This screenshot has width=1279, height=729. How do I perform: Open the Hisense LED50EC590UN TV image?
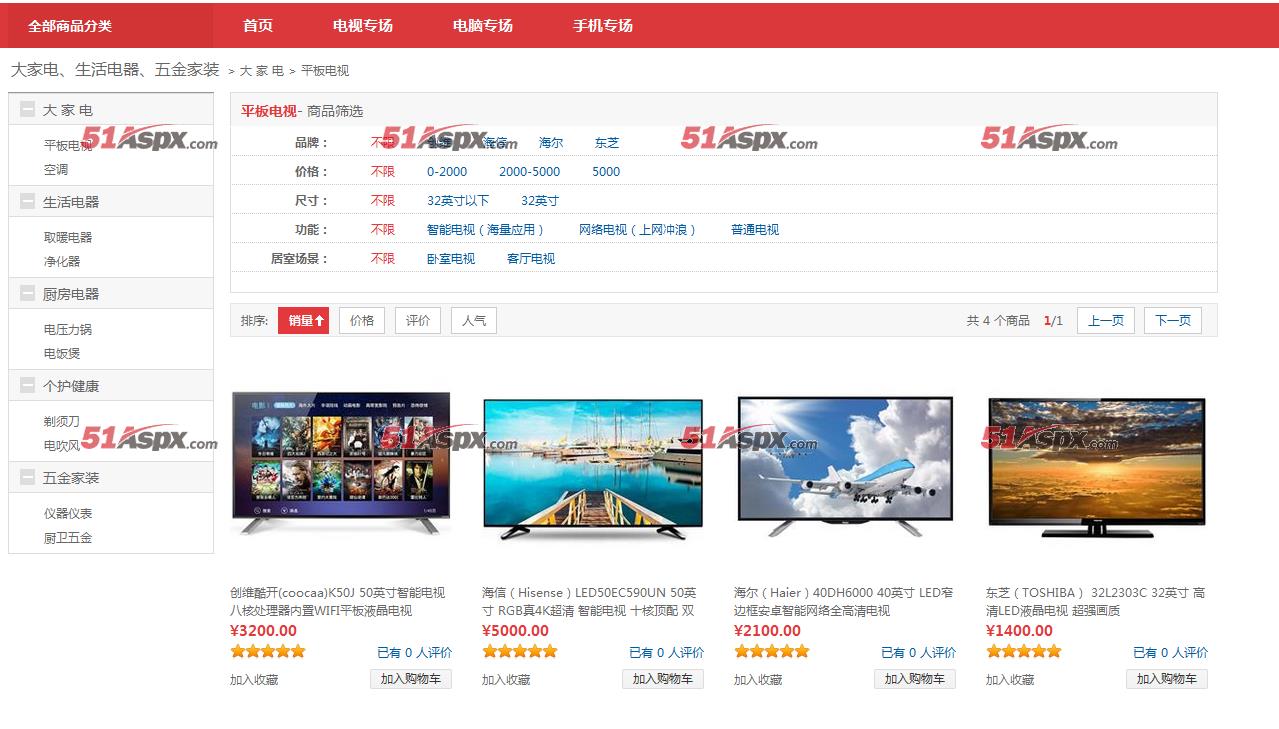click(x=593, y=469)
